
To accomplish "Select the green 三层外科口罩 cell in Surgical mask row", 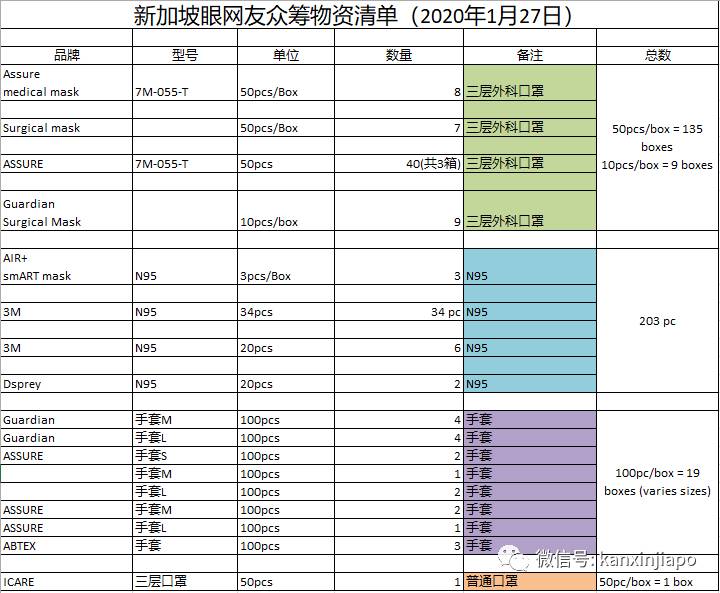I will 529,128.
